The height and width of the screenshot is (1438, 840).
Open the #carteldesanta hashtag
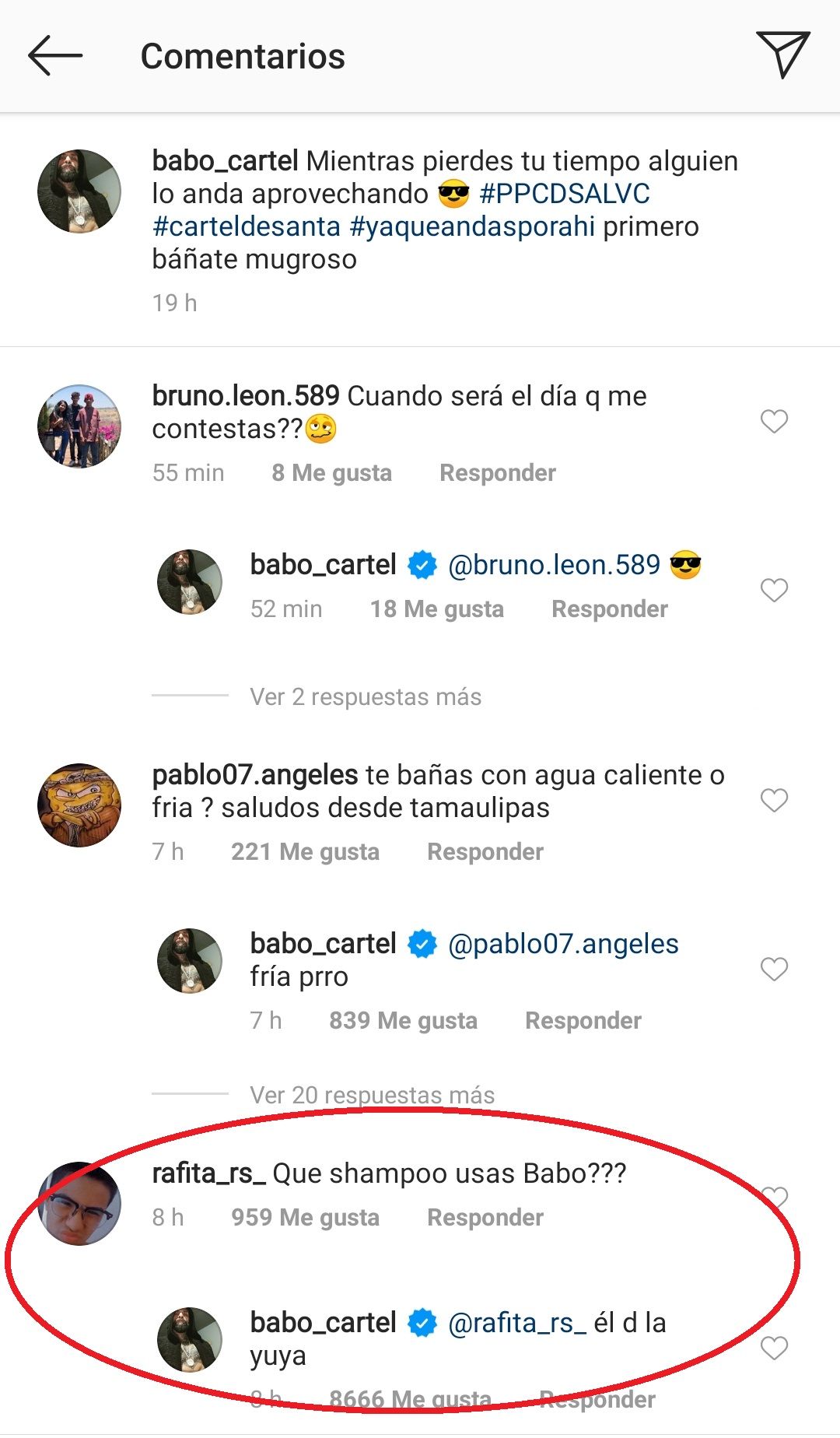pyautogui.click(x=247, y=226)
